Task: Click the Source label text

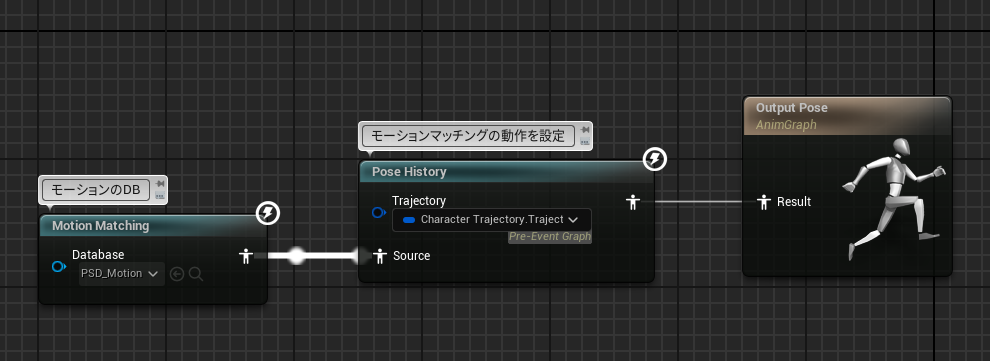Action: point(412,256)
